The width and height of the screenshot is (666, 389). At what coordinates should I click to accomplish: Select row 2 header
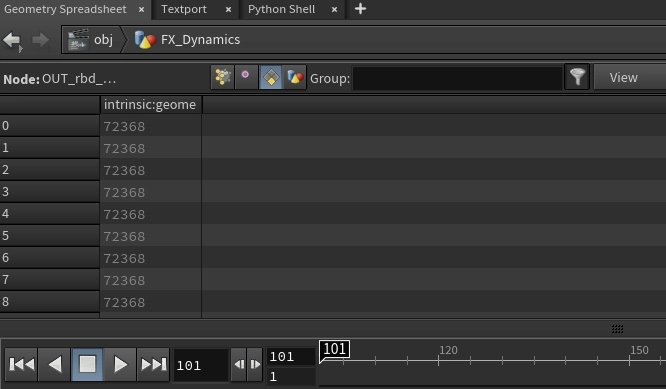50,170
